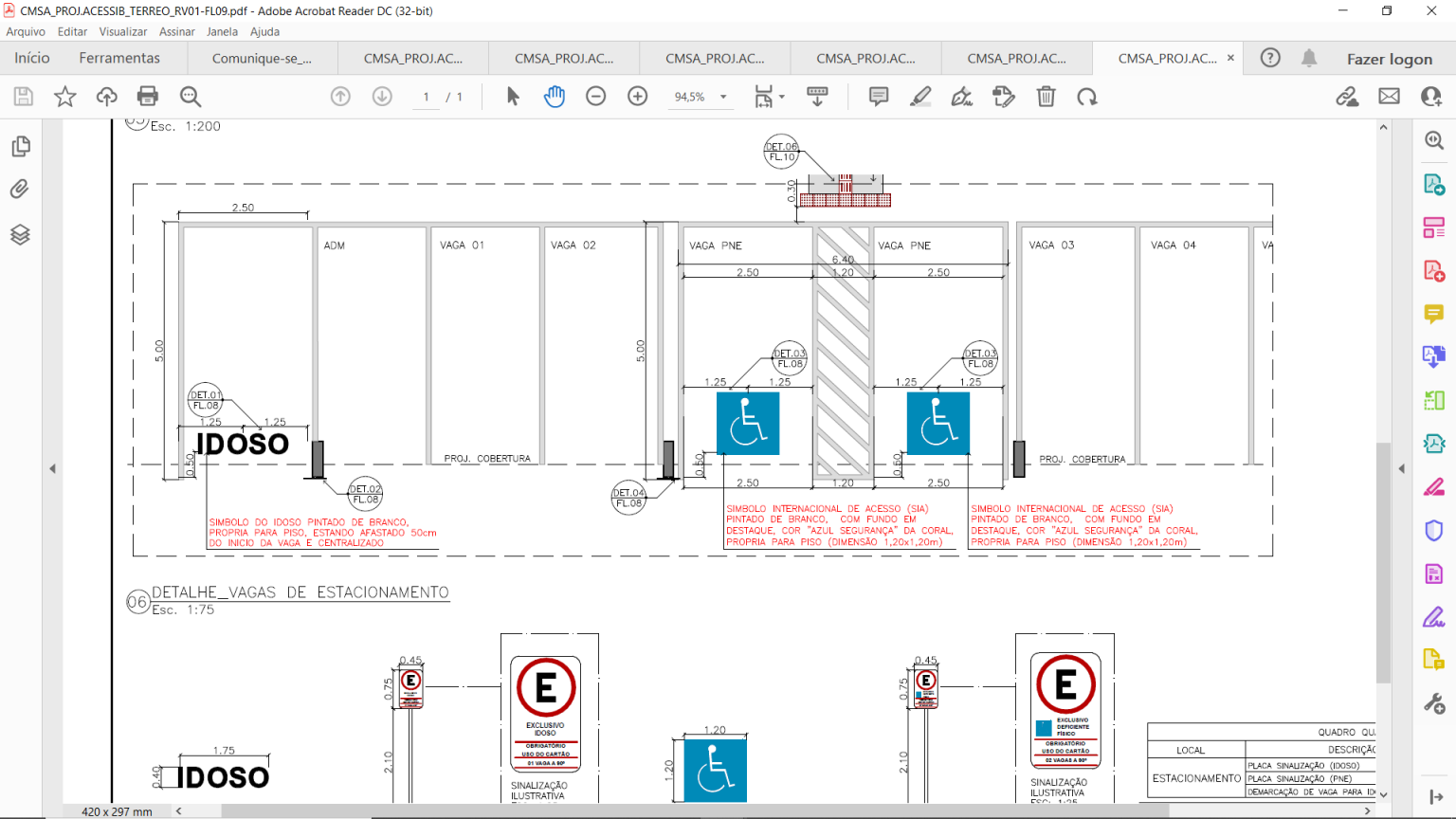This screenshot has width=1456, height=819.
Task: Close the active CMSA_PROJ tab
Action: coord(1230,58)
